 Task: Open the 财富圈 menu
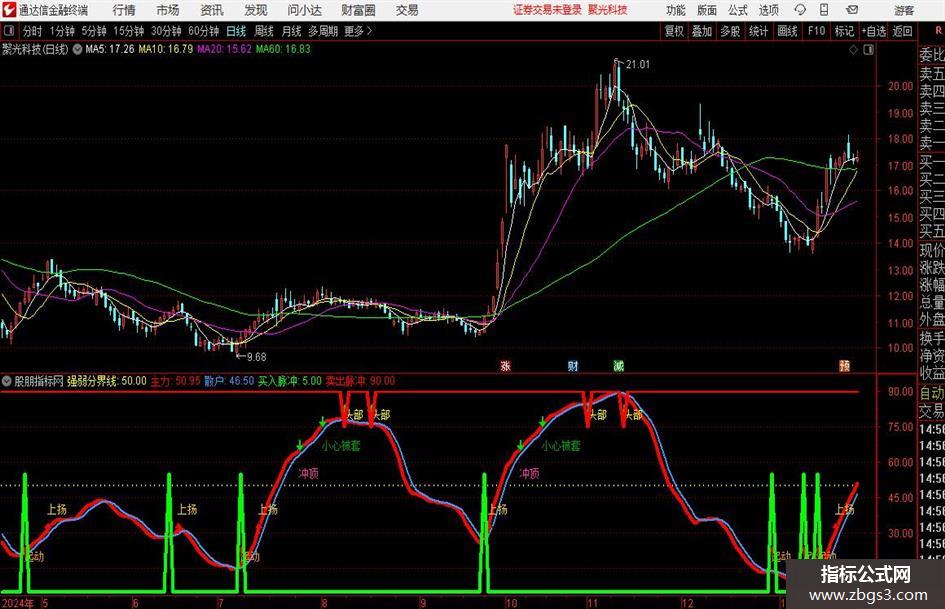[358, 10]
